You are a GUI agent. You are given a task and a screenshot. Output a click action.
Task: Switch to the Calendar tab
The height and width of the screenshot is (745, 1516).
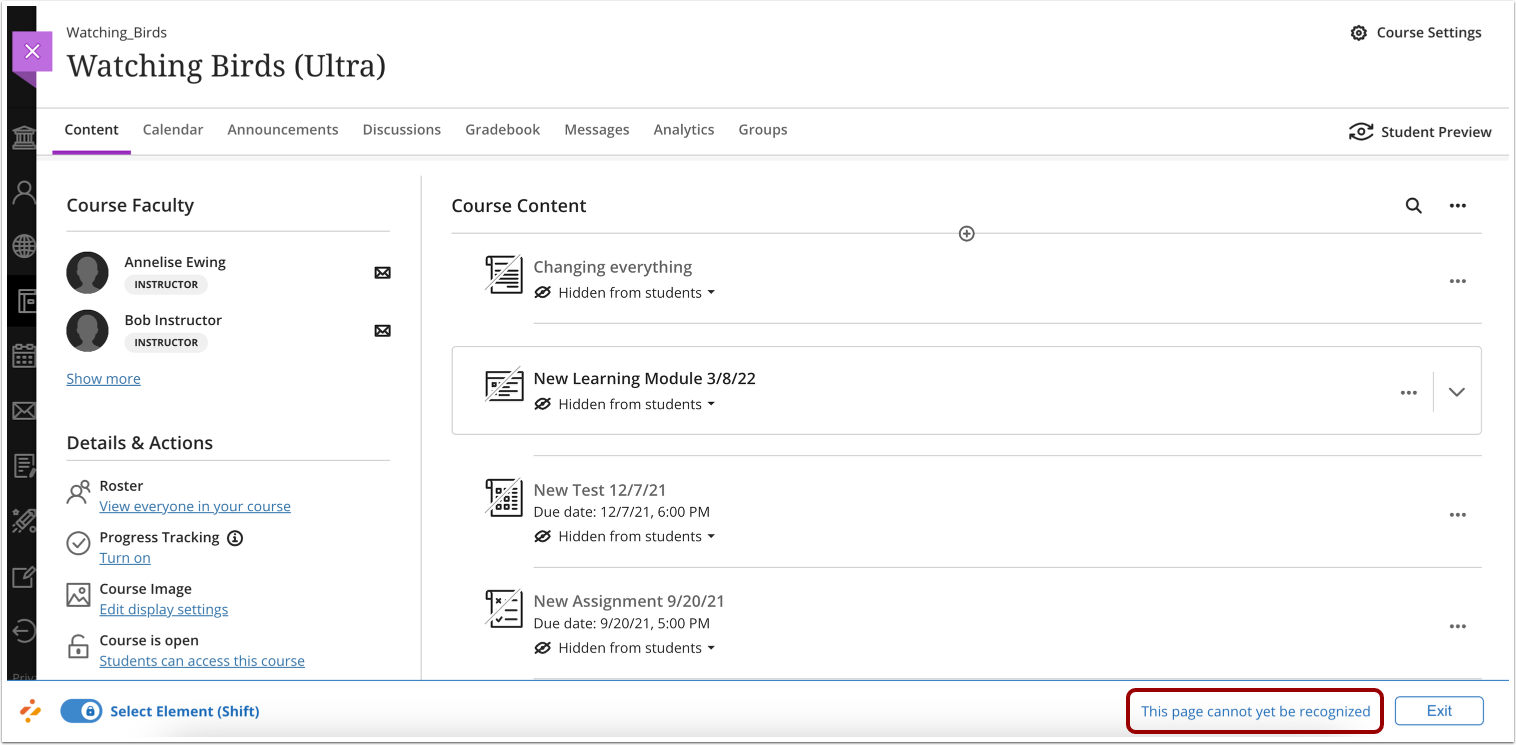coord(173,130)
